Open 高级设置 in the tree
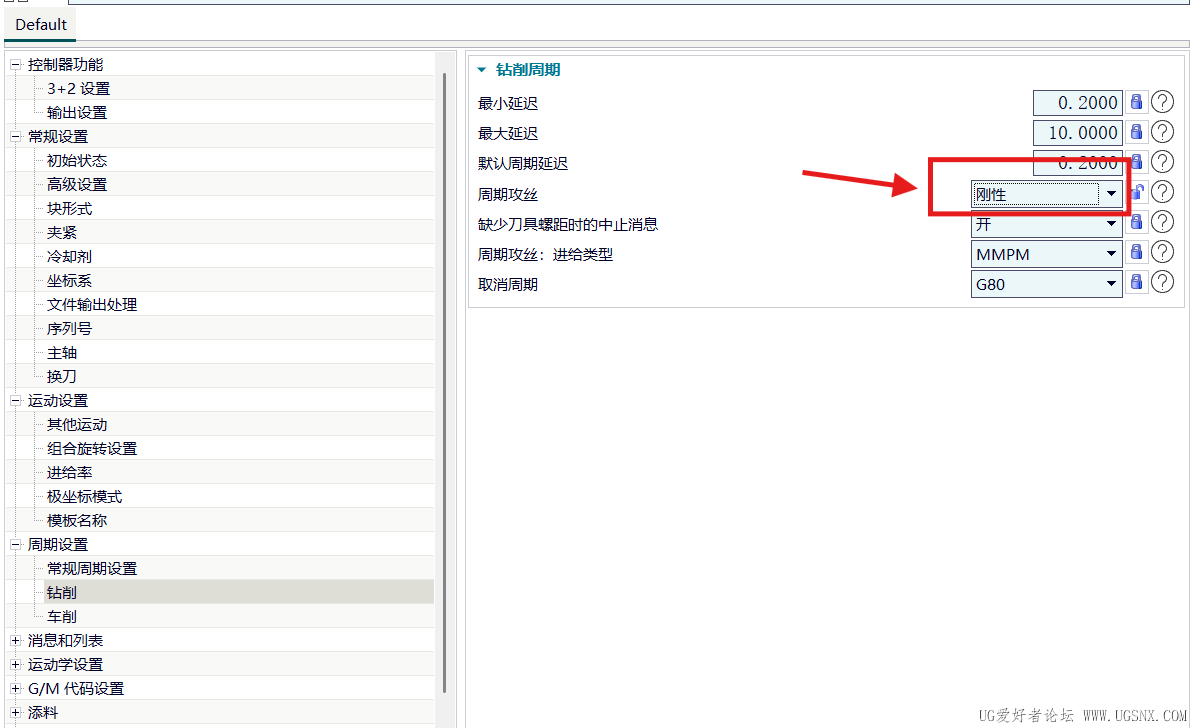Screen dimensions: 1192x728 (x=77, y=185)
